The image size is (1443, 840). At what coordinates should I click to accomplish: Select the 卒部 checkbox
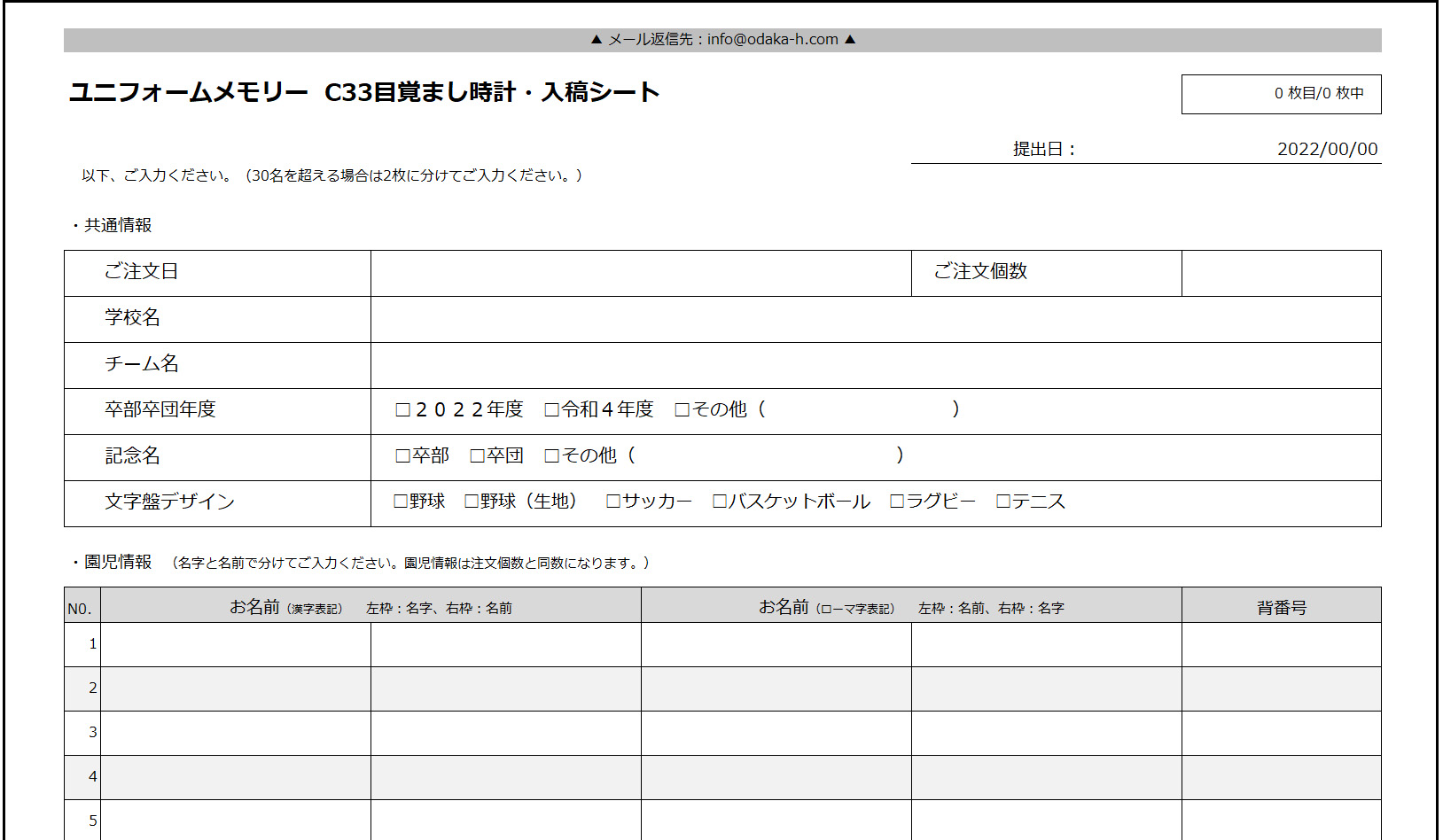coord(403,455)
